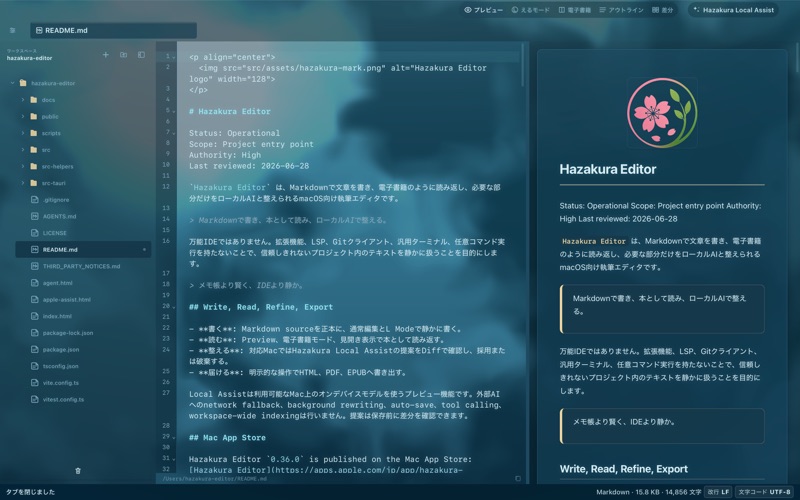The image size is (800, 500).
Task: Click the scripts folder icon
Action: click(x=34, y=133)
